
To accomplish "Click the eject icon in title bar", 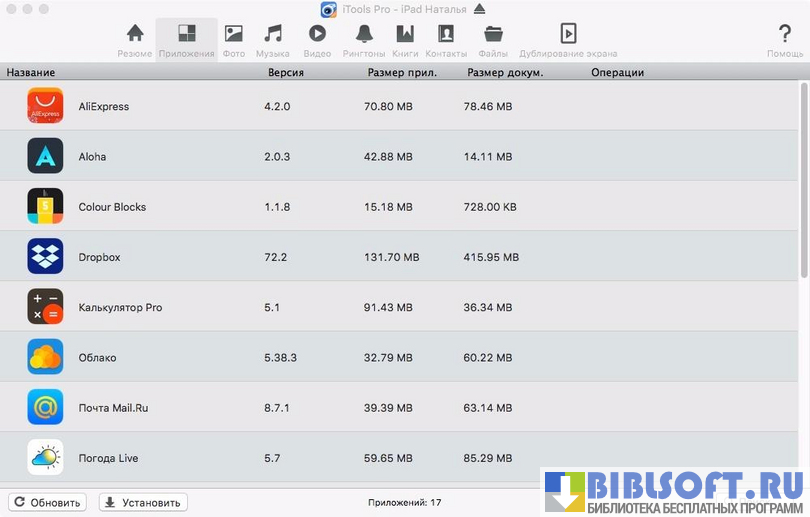I will 479,9.
